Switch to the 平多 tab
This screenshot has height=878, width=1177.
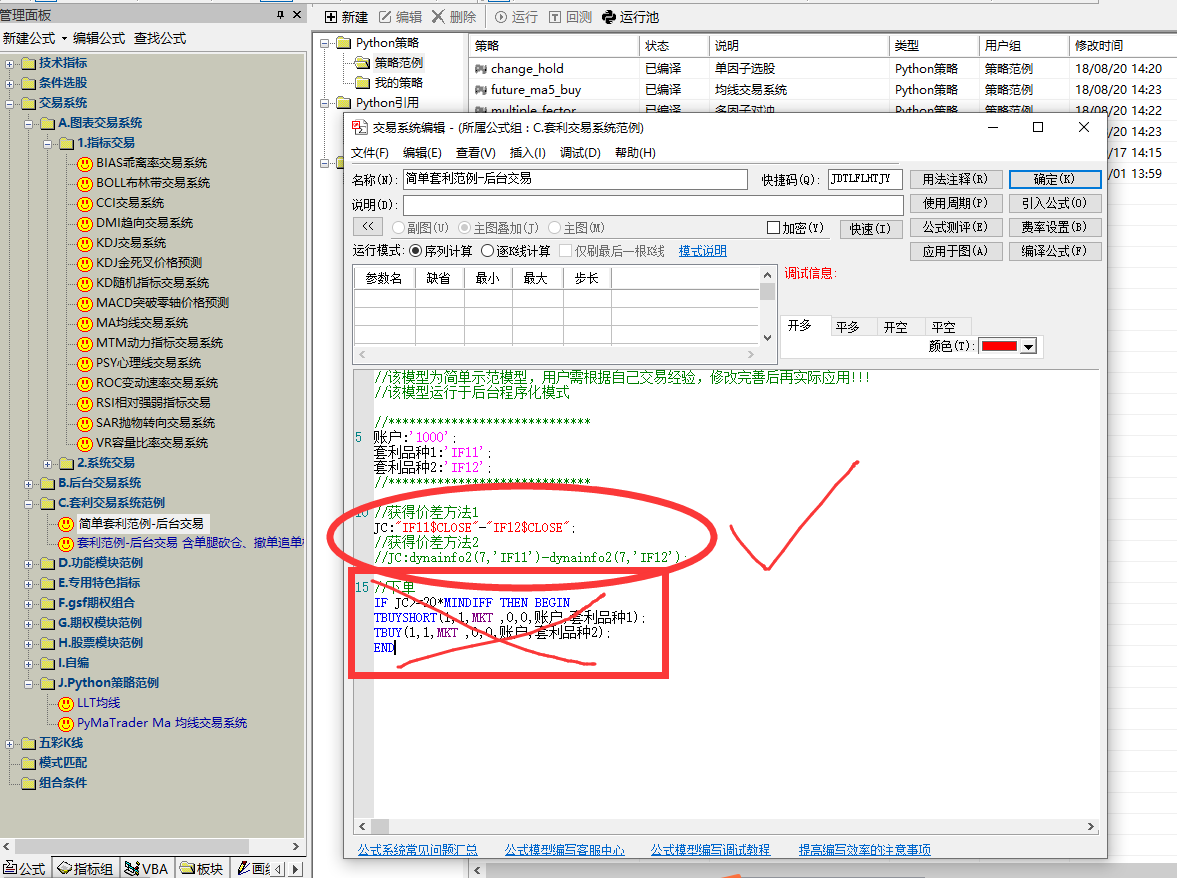click(x=848, y=327)
